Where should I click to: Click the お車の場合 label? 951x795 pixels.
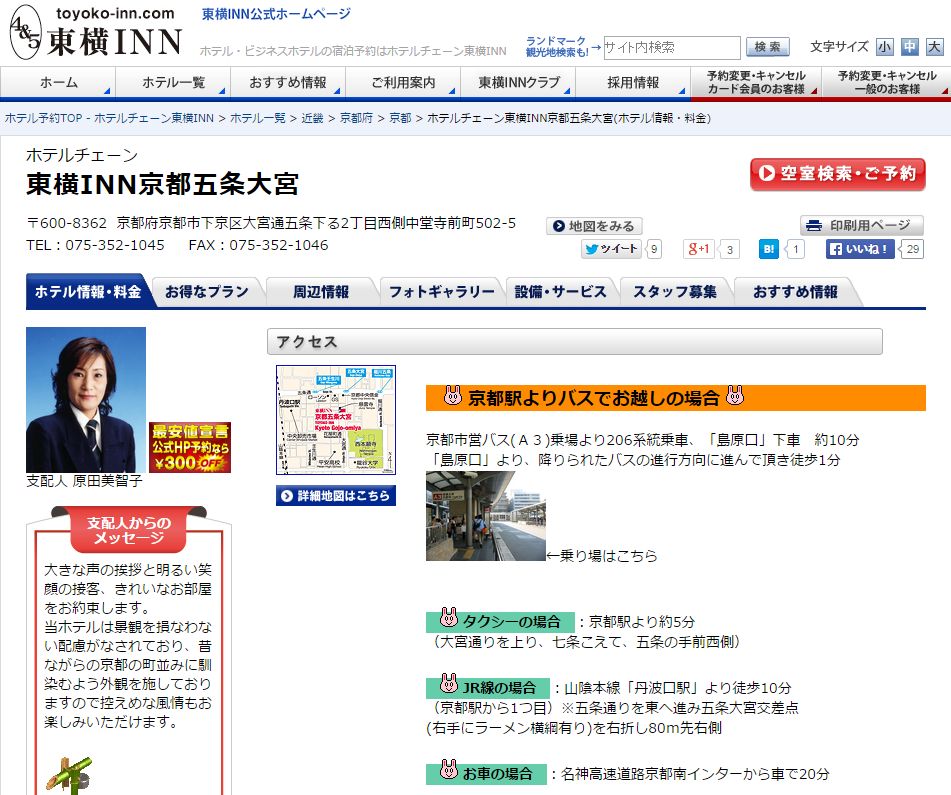[x=486, y=773]
